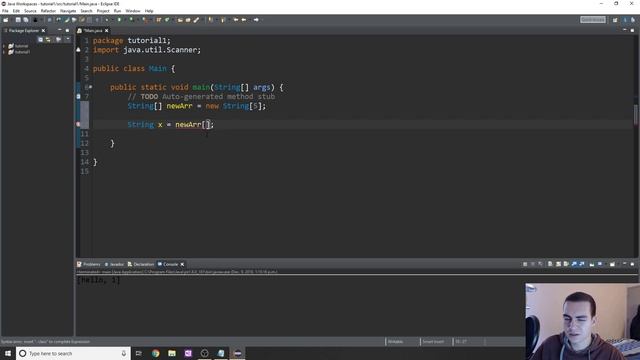Switch to the Problems tab
The width and height of the screenshot is (640, 360).
click(89, 264)
